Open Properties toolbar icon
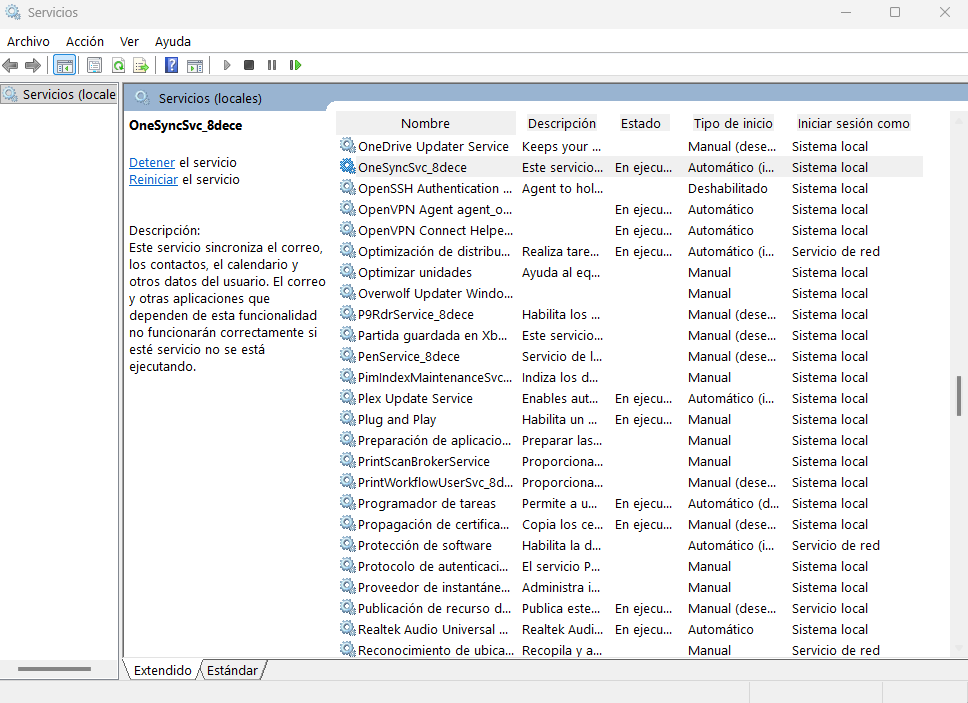 [94, 65]
